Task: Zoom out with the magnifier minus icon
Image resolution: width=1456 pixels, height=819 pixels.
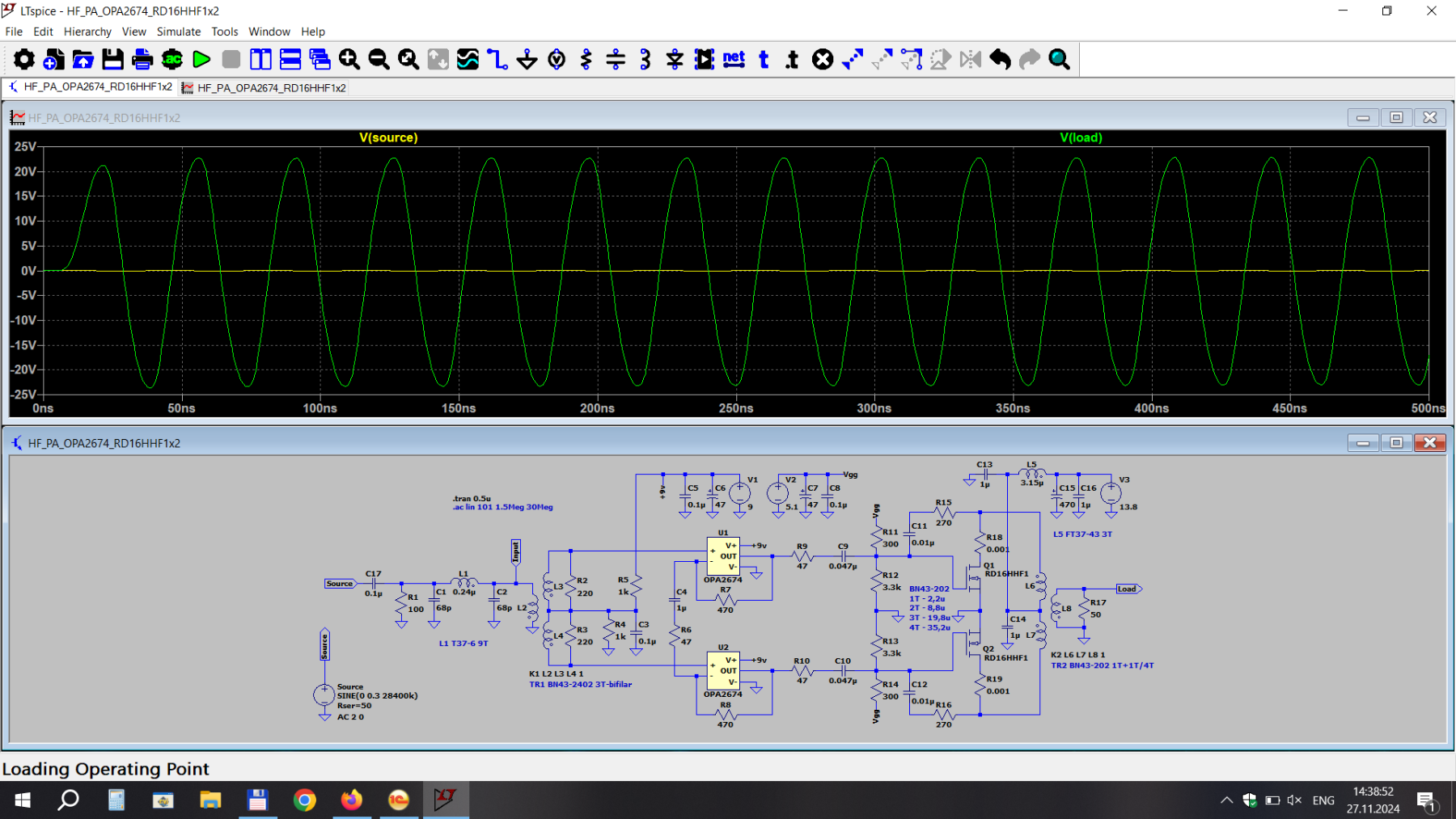Action: pos(379,59)
